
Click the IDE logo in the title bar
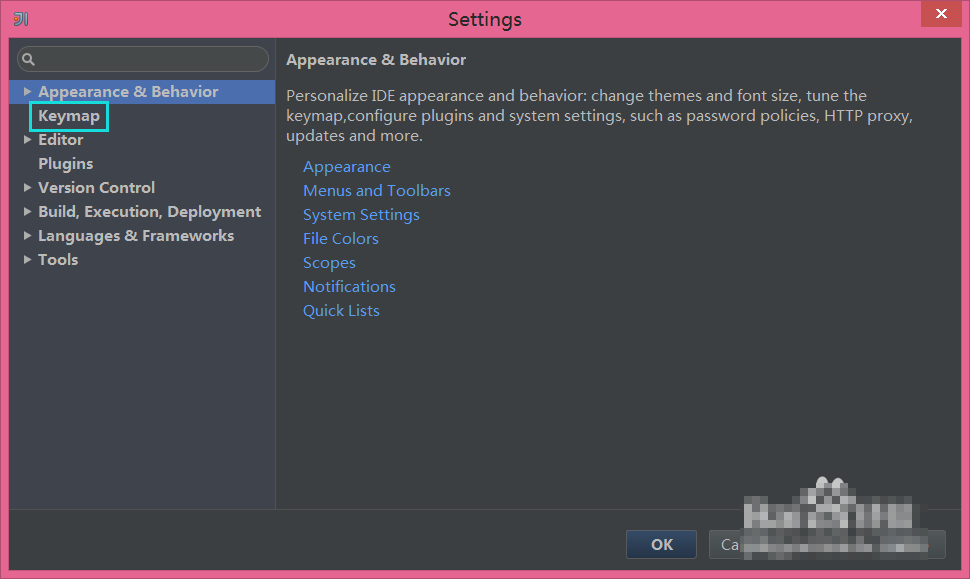[21, 19]
